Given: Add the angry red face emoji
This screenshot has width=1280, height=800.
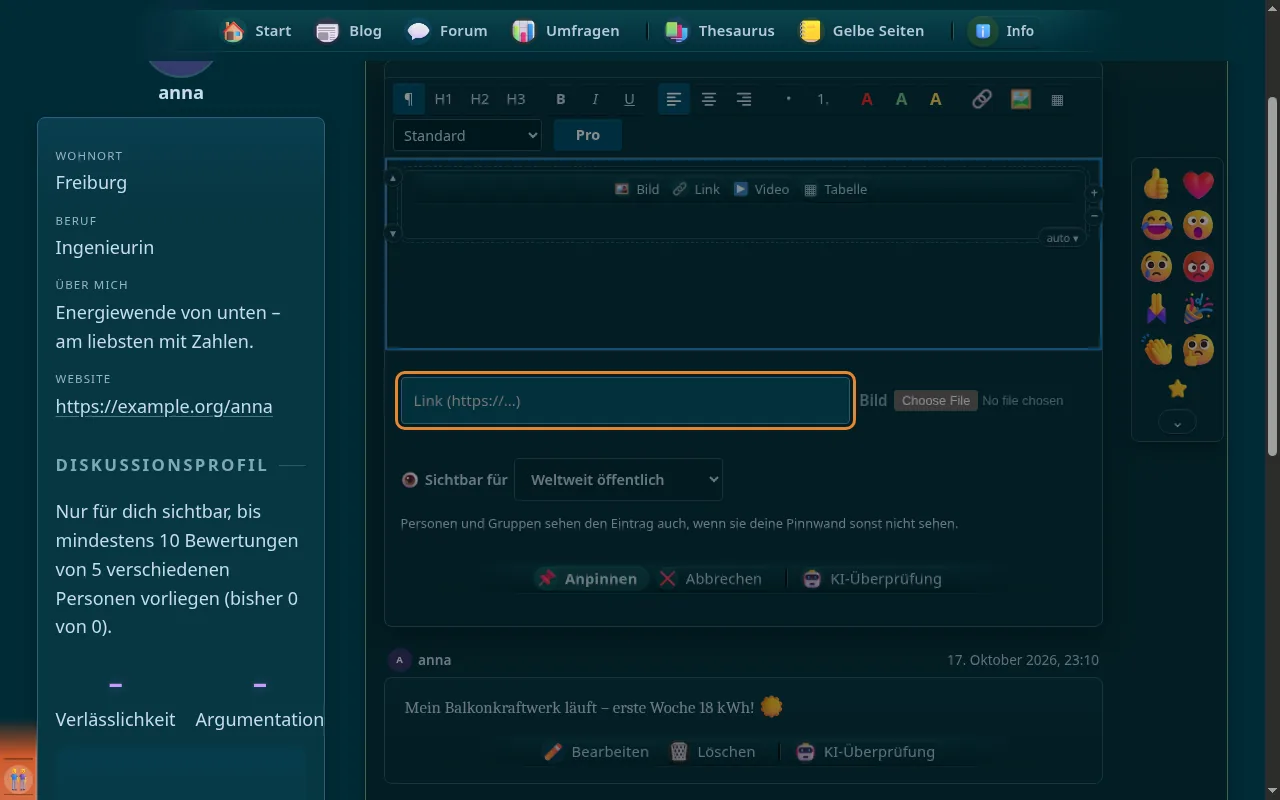Looking at the screenshot, I should tap(1198, 267).
